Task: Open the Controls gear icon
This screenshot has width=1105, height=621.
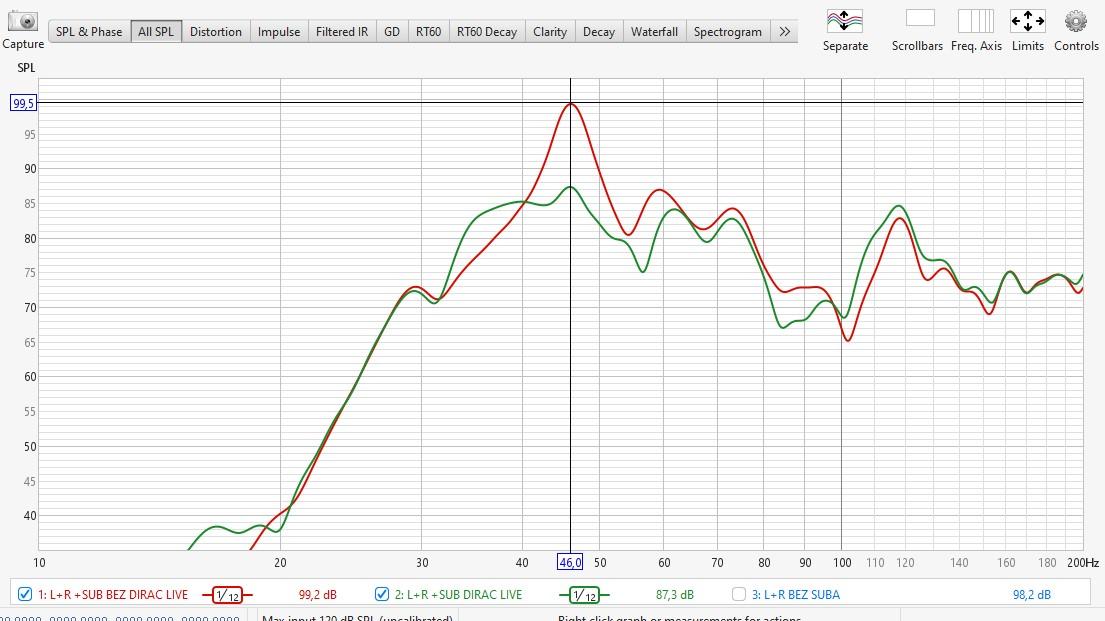Action: point(1076,21)
